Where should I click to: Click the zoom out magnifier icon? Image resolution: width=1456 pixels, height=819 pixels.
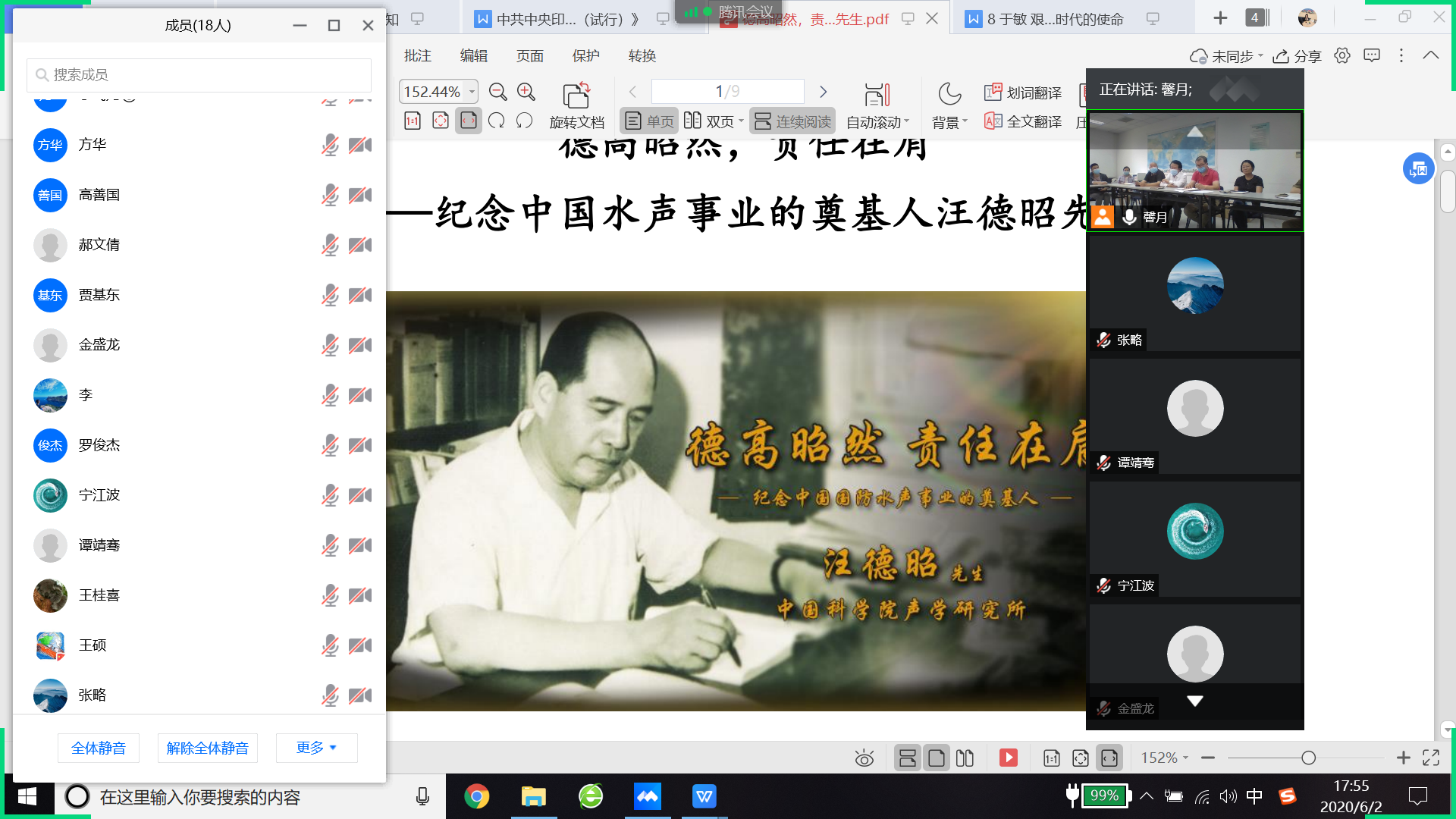pyautogui.click(x=497, y=92)
